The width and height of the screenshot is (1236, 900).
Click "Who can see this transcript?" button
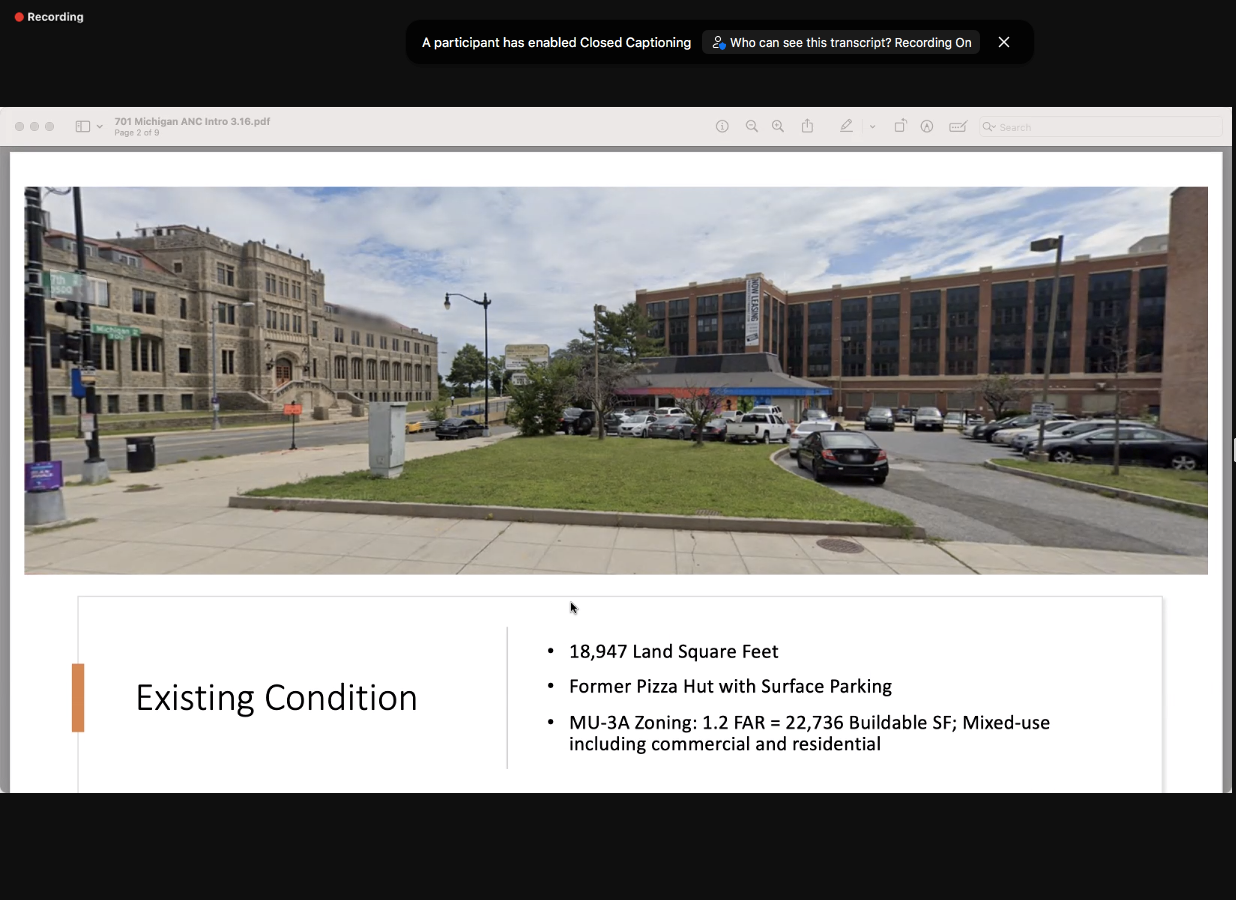coord(841,42)
